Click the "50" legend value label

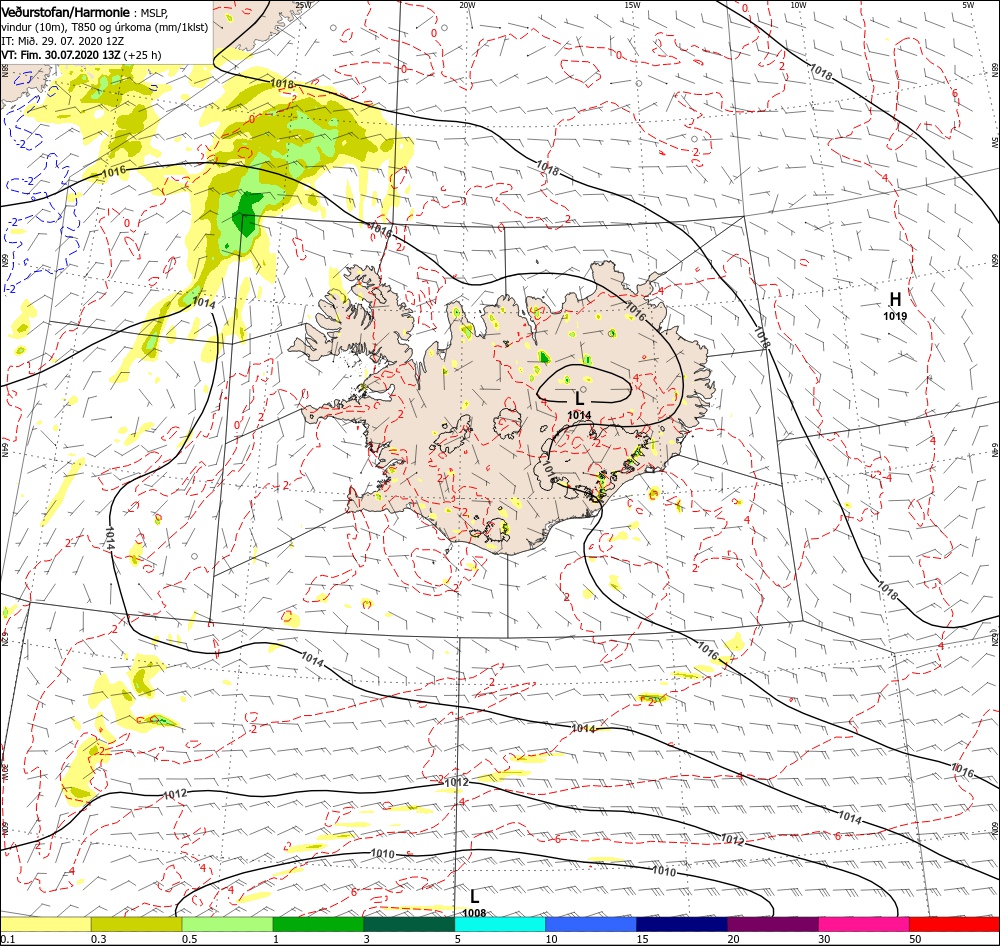coord(915,939)
